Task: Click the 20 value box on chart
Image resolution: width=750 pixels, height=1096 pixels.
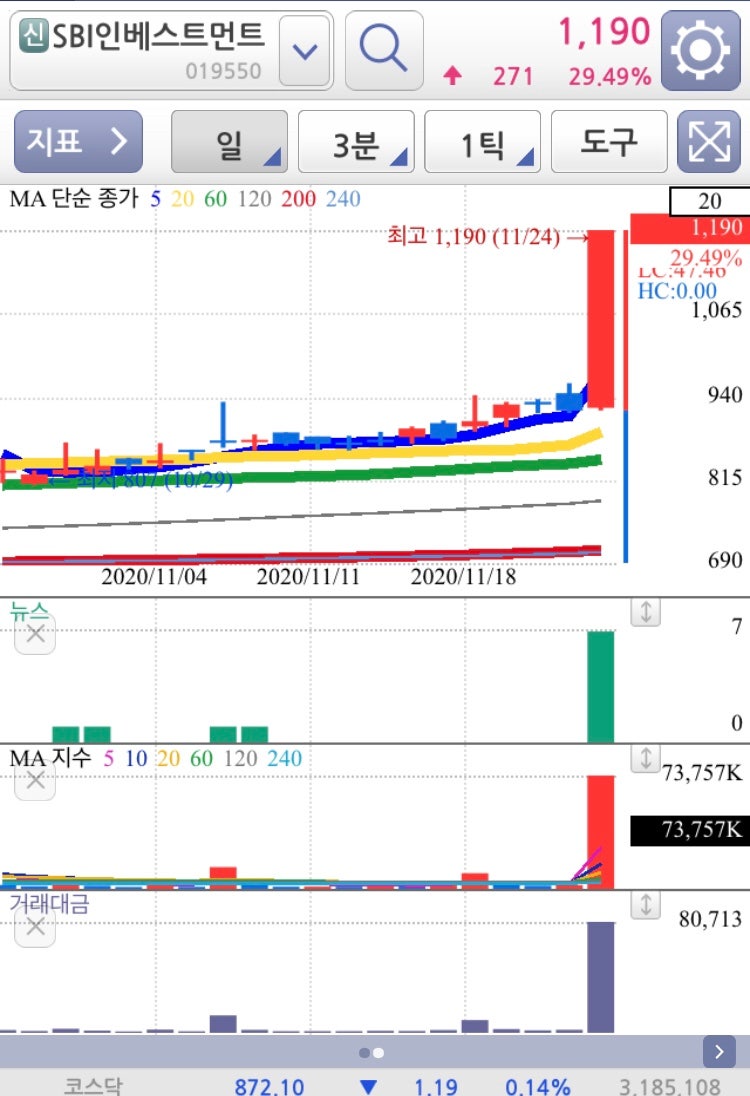Action: pos(709,201)
